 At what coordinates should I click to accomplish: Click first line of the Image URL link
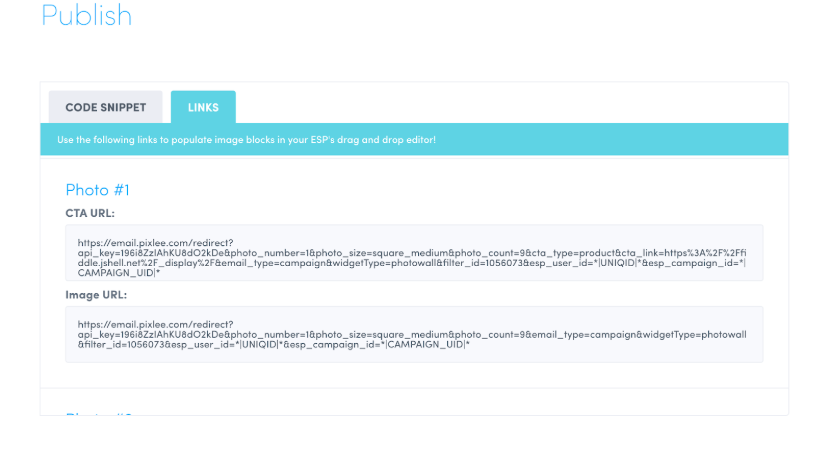tap(155, 324)
